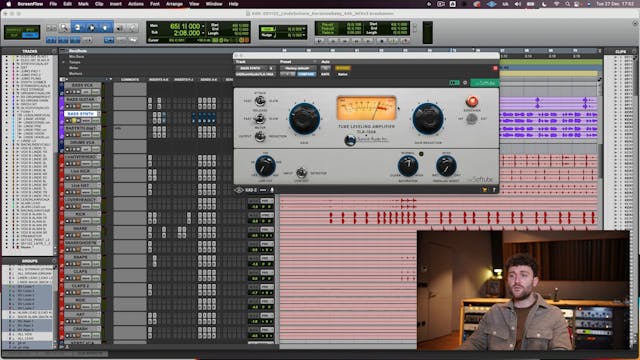Toggle solo on the BASS SYNTH track
The height and width of the screenshot is (360, 640).
pyautogui.click(x=74, y=120)
